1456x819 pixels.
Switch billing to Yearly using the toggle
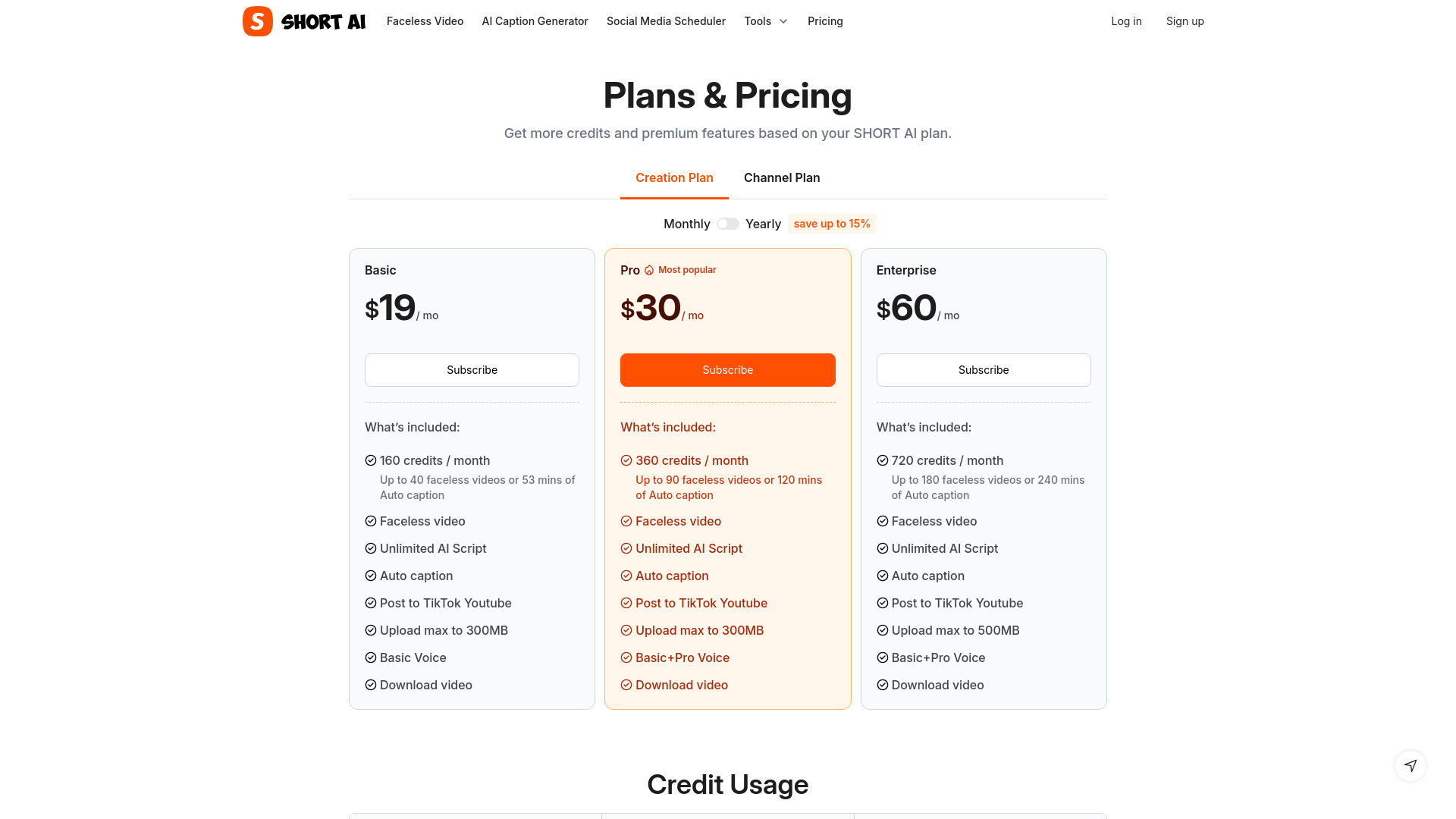coord(727,224)
